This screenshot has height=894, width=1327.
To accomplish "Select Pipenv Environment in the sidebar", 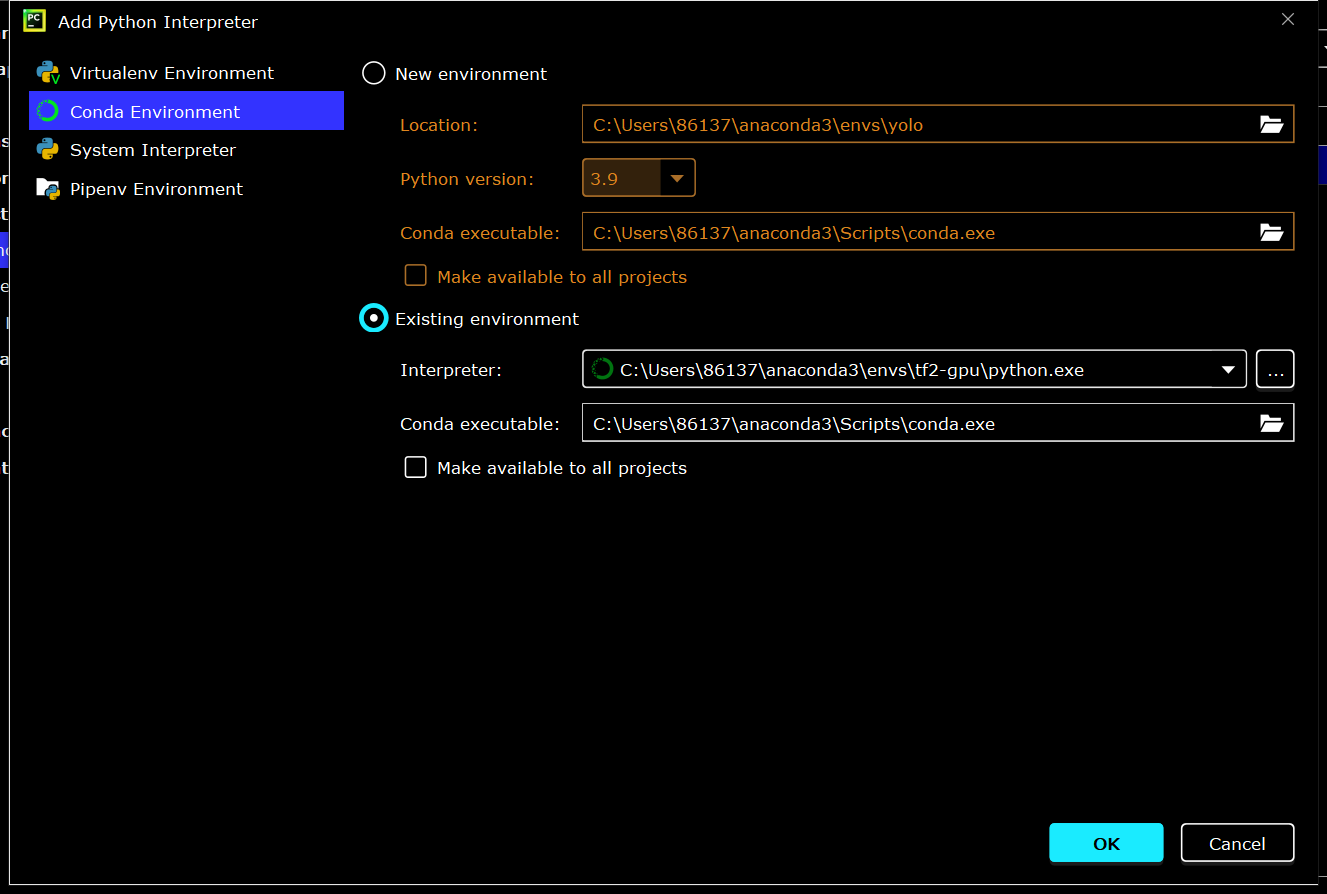I will (x=186, y=189).
